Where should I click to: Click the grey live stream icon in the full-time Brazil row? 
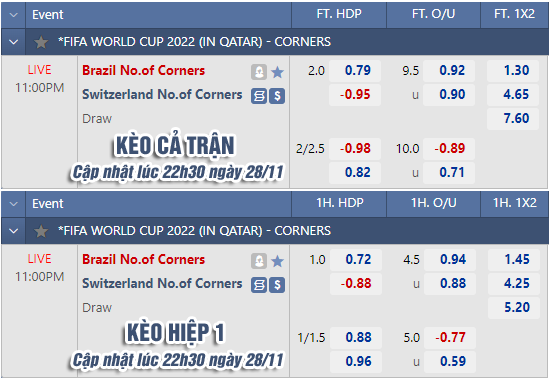tap(259, 72)
